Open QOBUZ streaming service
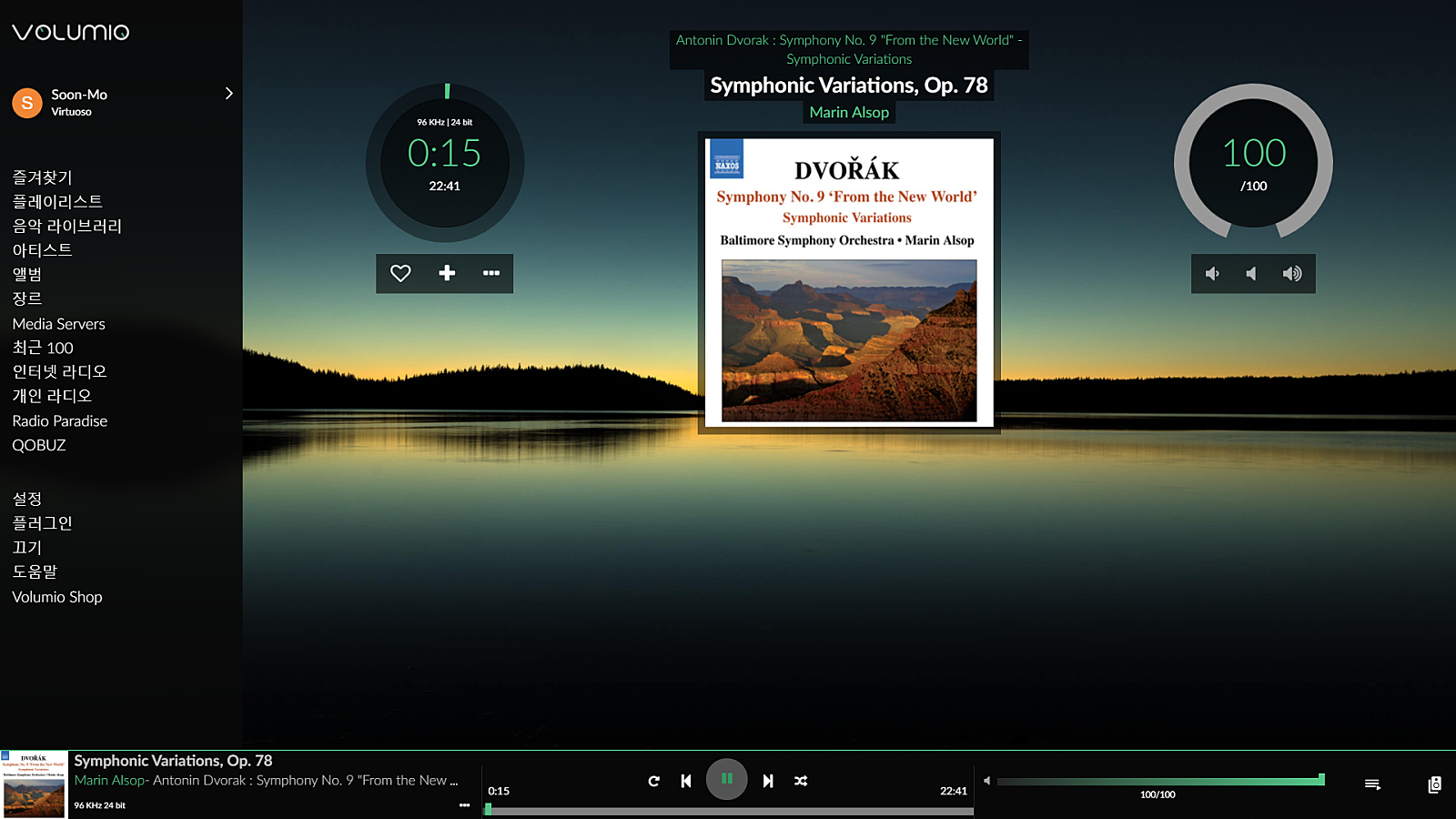The height and width of the screenshot is (819, 1456). [x=39, y=445]
